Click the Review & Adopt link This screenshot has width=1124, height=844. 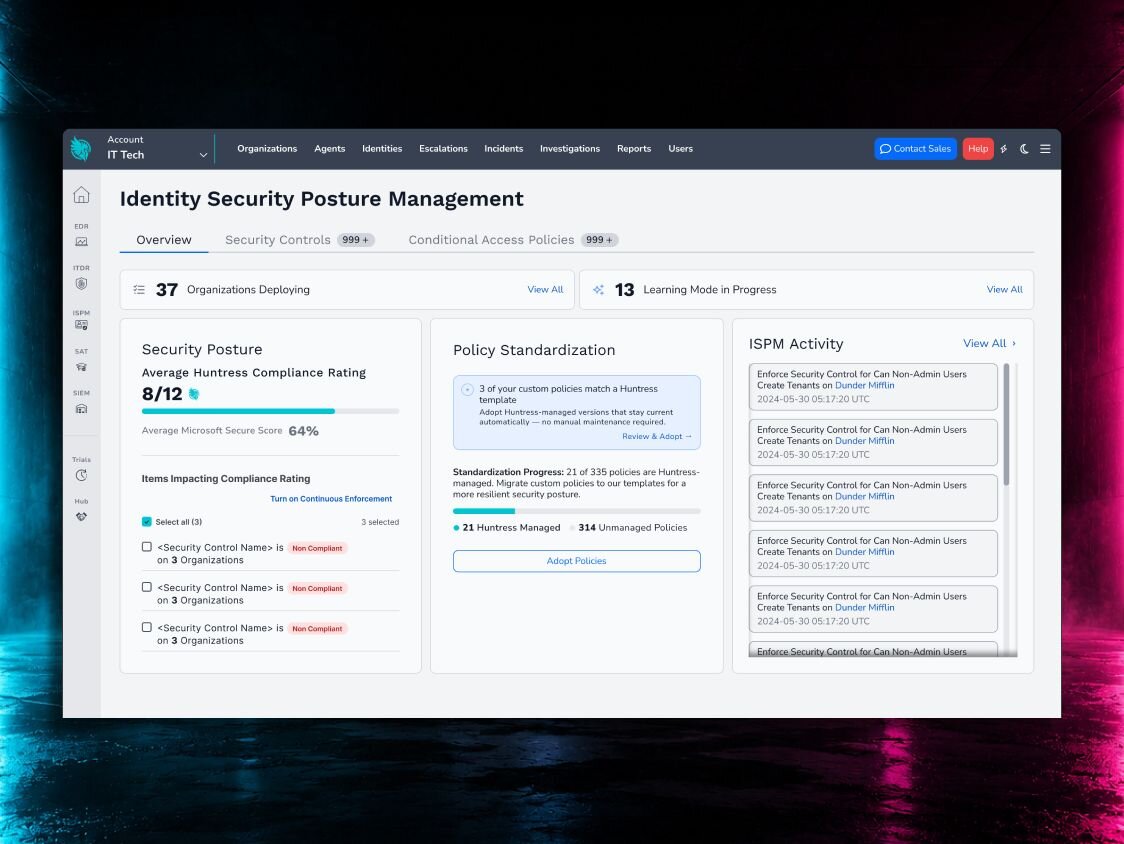pyautogui.click(x=657, y=436)
